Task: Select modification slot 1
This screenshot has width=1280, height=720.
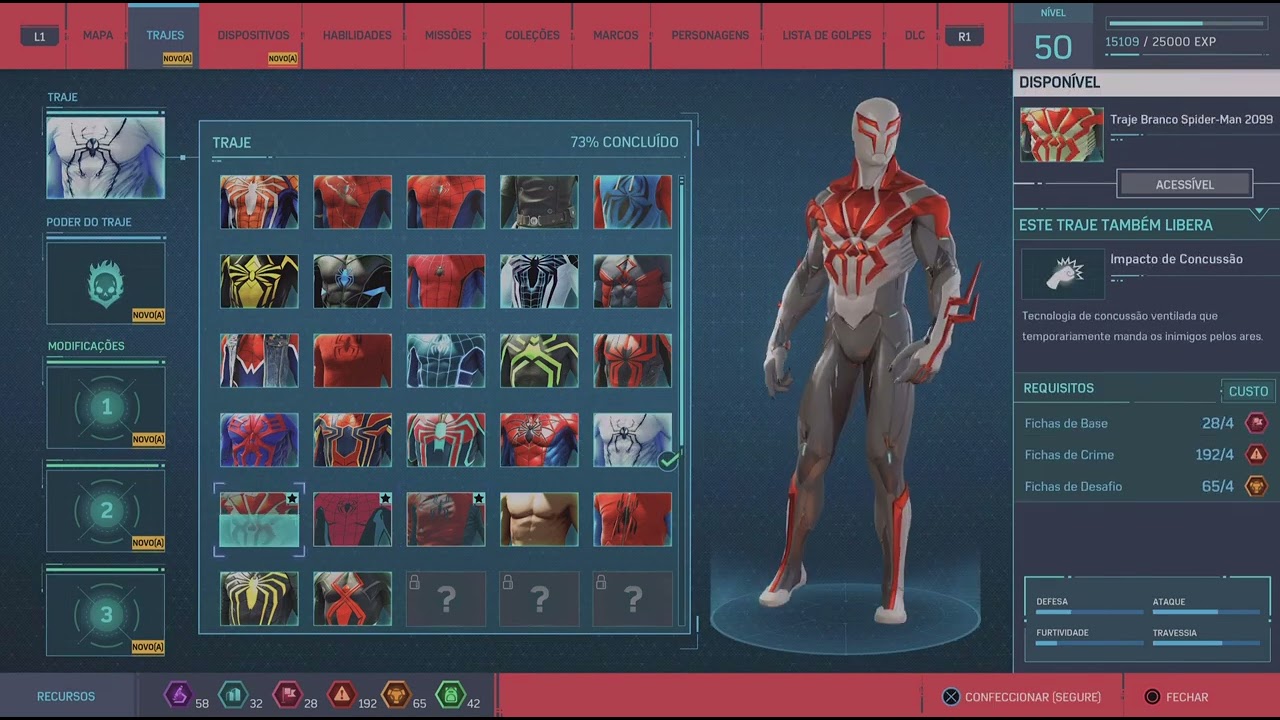Action: pyautogui.click(x=105, y=407)
